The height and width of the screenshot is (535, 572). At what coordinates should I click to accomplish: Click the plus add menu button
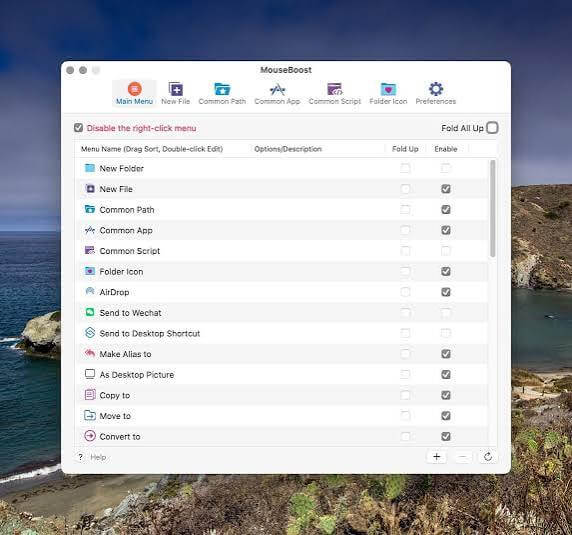(436, 457)
